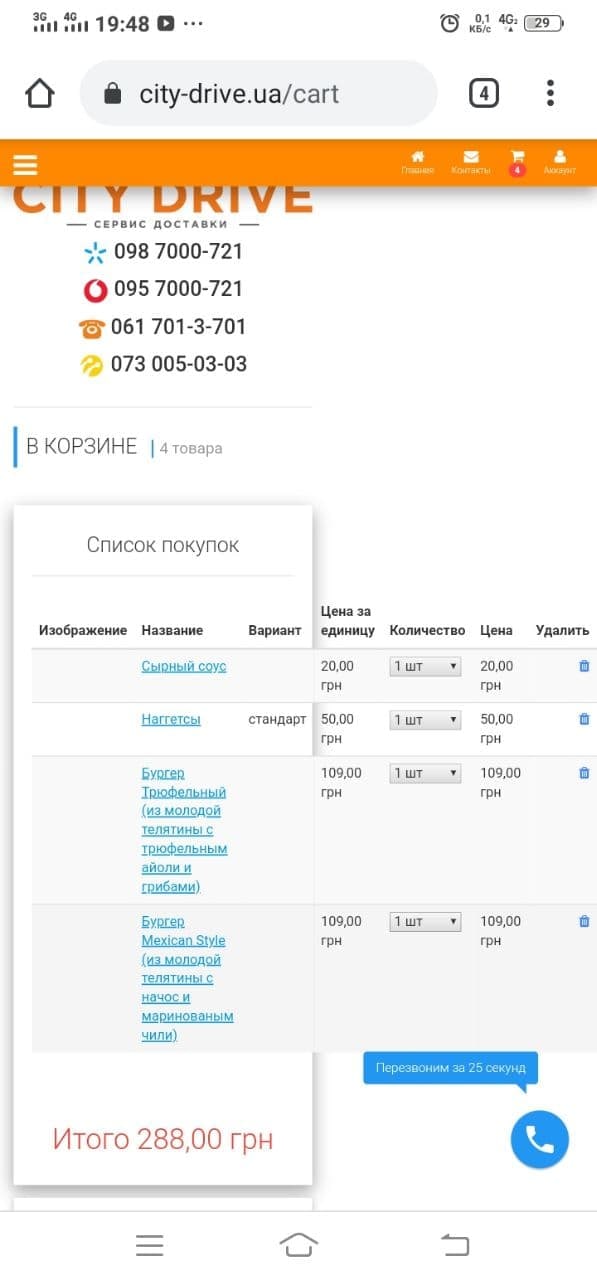Call the number 095 7000-721

pos(178,289)
